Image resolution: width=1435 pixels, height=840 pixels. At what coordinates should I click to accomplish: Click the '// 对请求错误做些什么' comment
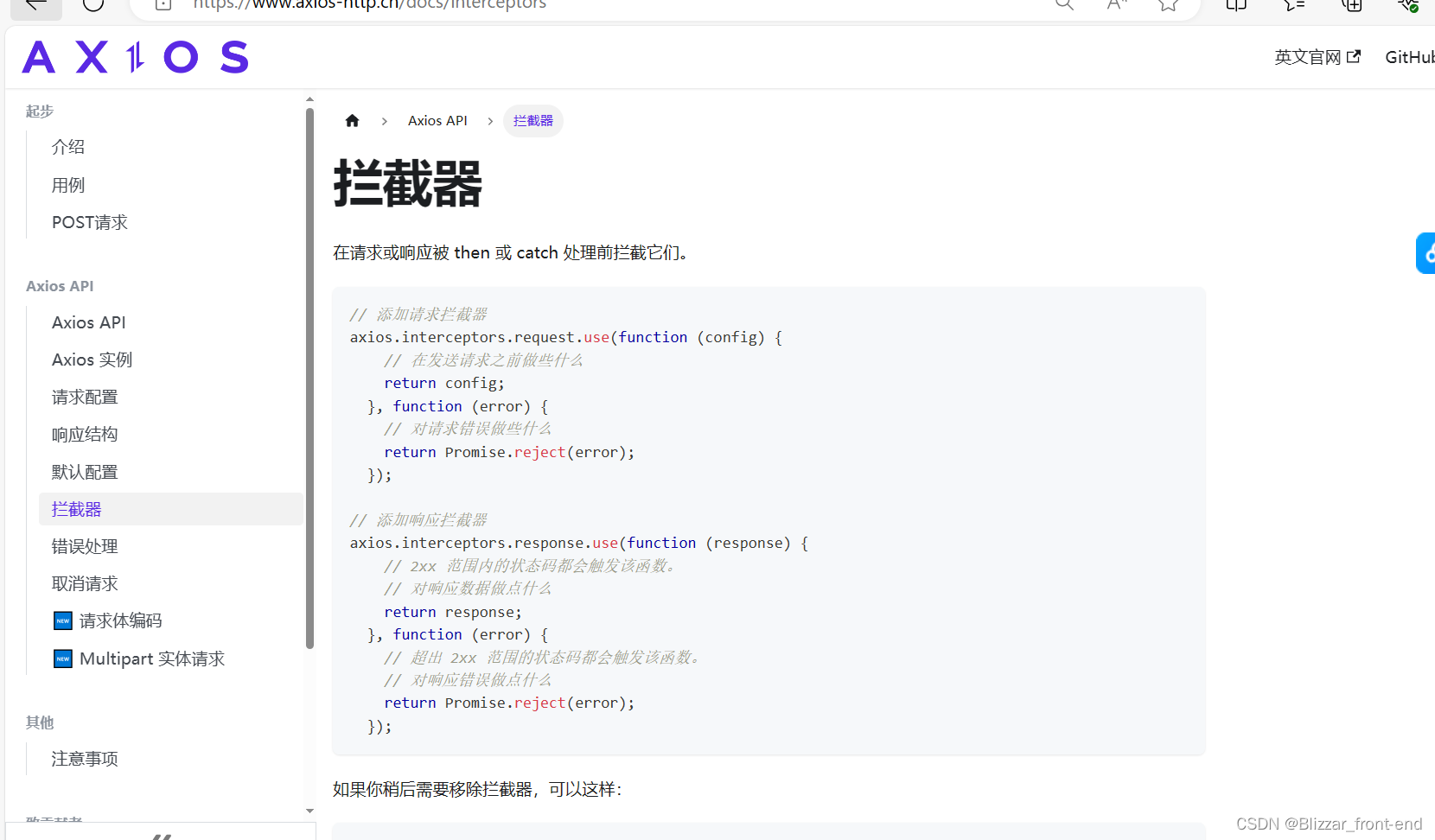[x=468, y=429]
